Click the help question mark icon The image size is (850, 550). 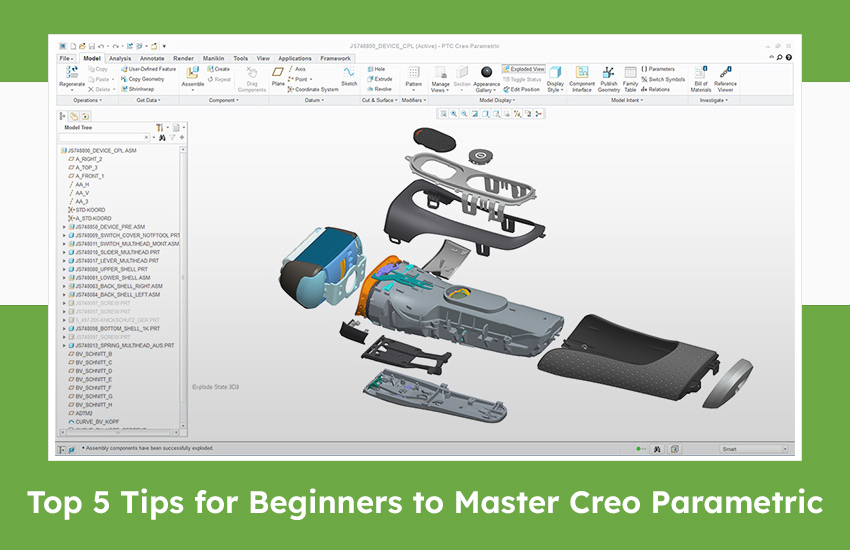click(x=789, y=57)
